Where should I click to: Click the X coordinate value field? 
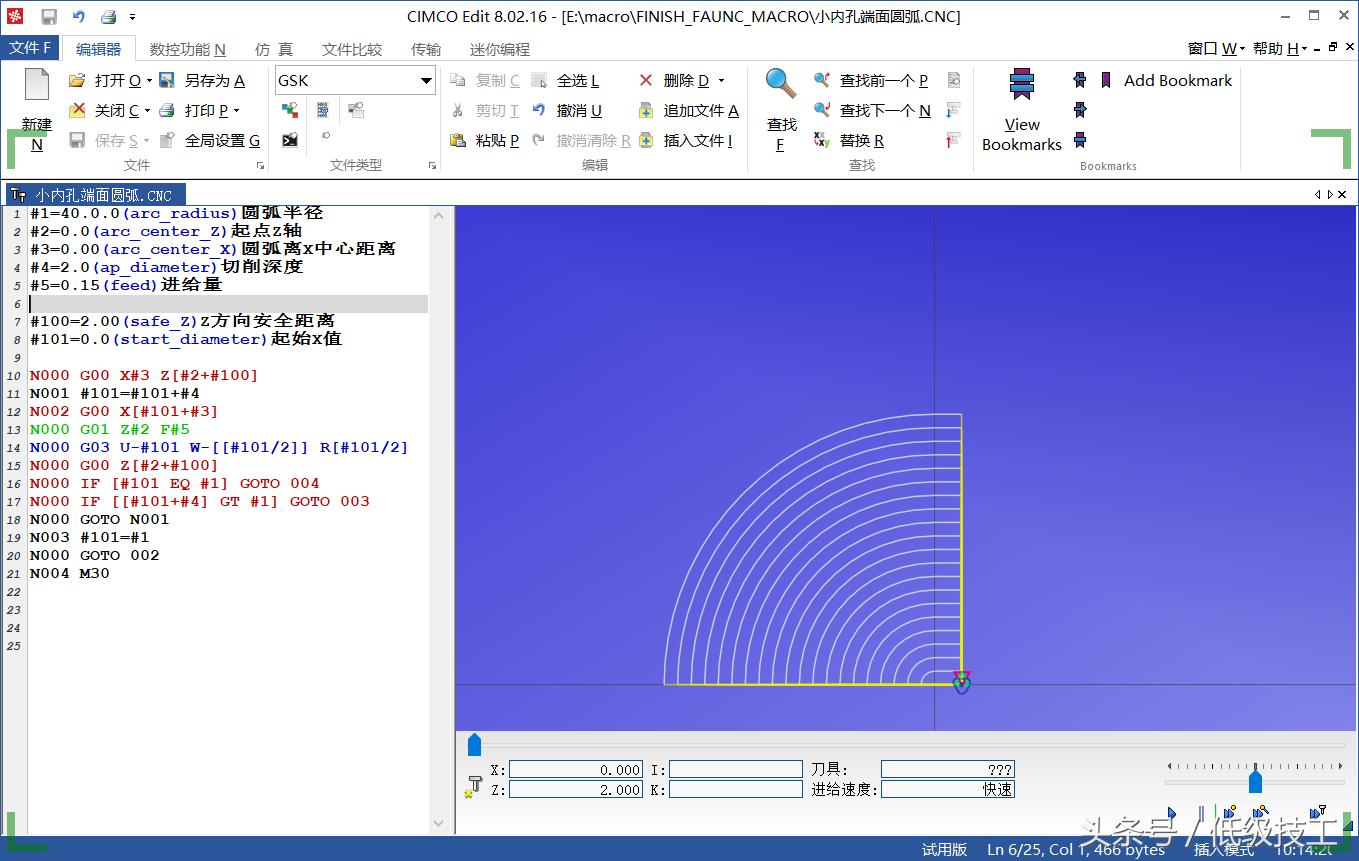576,770
